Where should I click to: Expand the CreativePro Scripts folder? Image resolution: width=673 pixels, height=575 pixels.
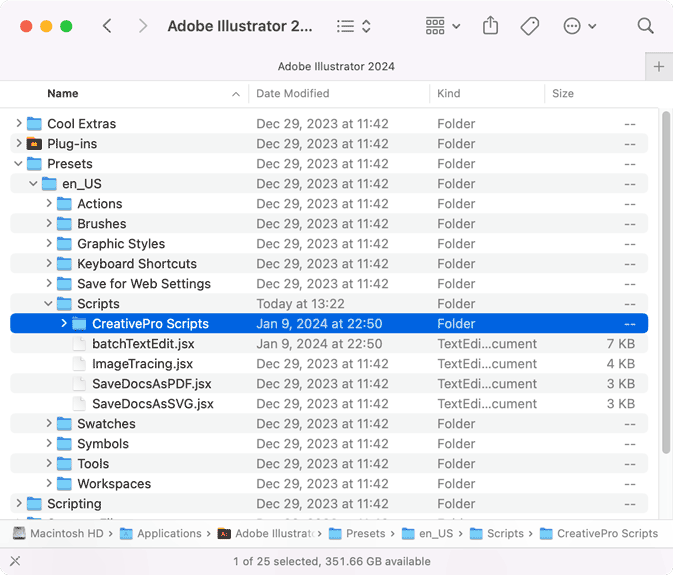coord(64,323)
